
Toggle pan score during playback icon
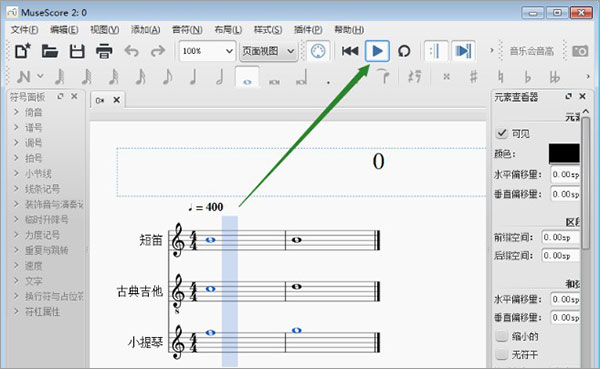point(463,51)
